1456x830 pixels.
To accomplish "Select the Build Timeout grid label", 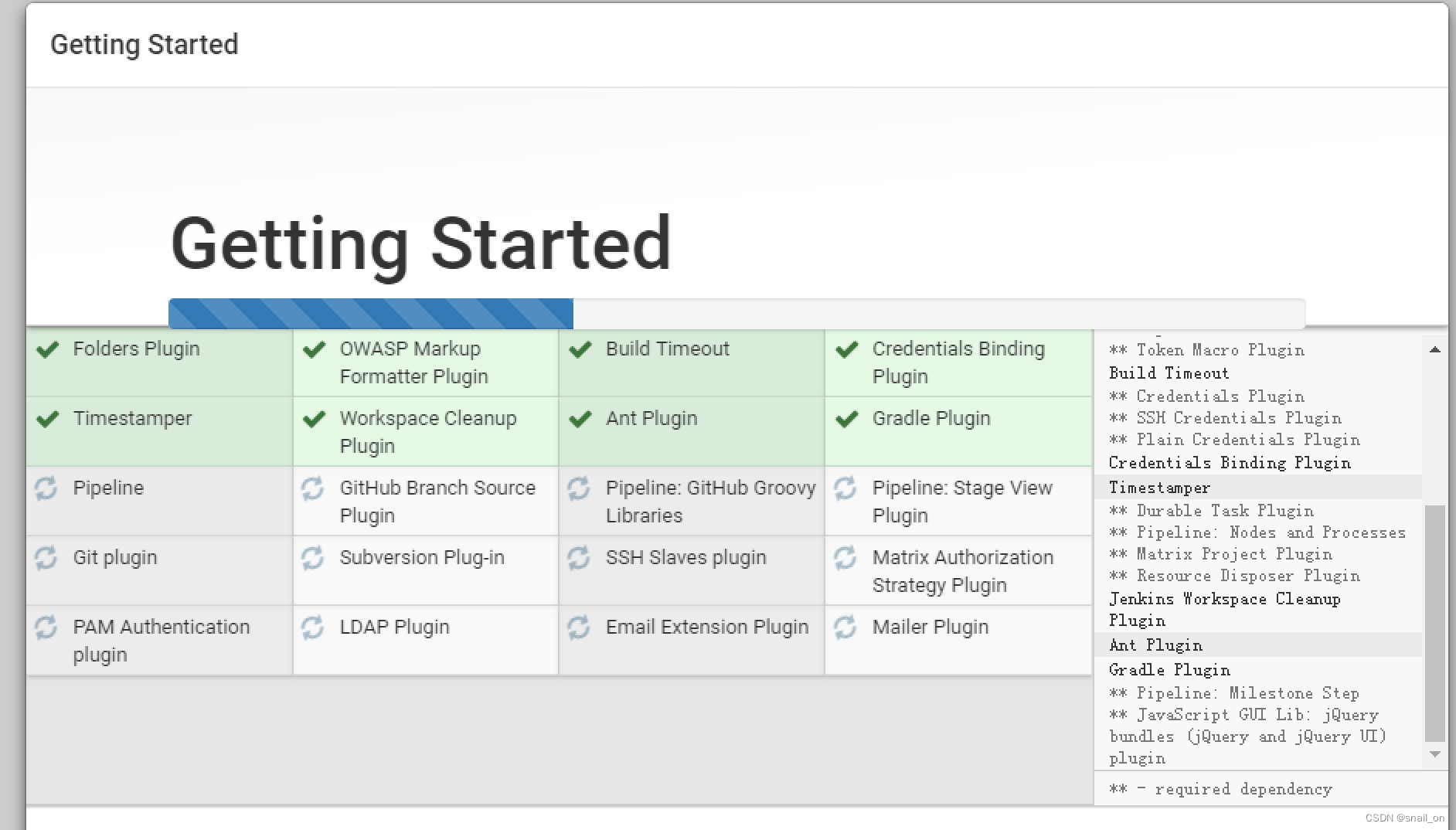I will tap(668, 349).
